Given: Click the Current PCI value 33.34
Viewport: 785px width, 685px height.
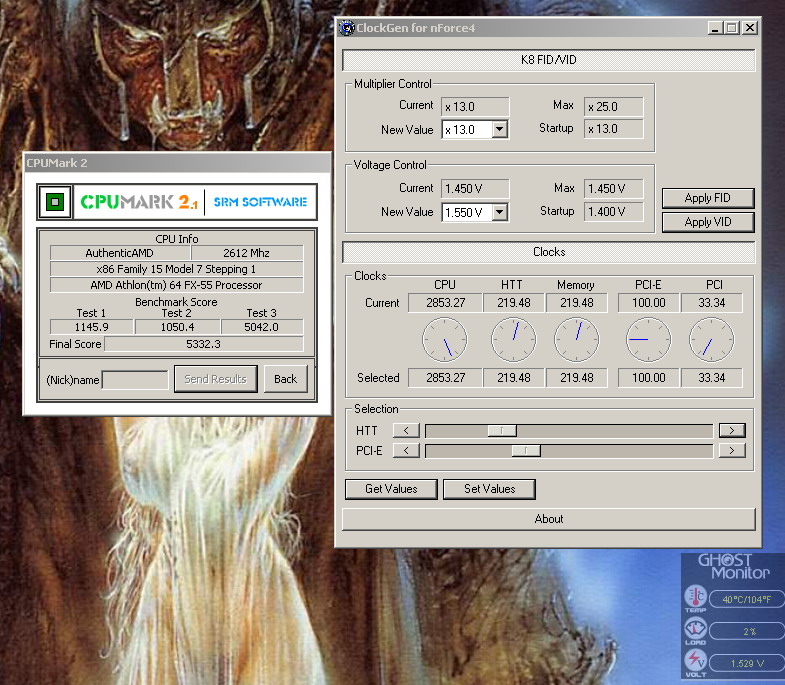Looking at the screenshot, I should click(711, 303).
